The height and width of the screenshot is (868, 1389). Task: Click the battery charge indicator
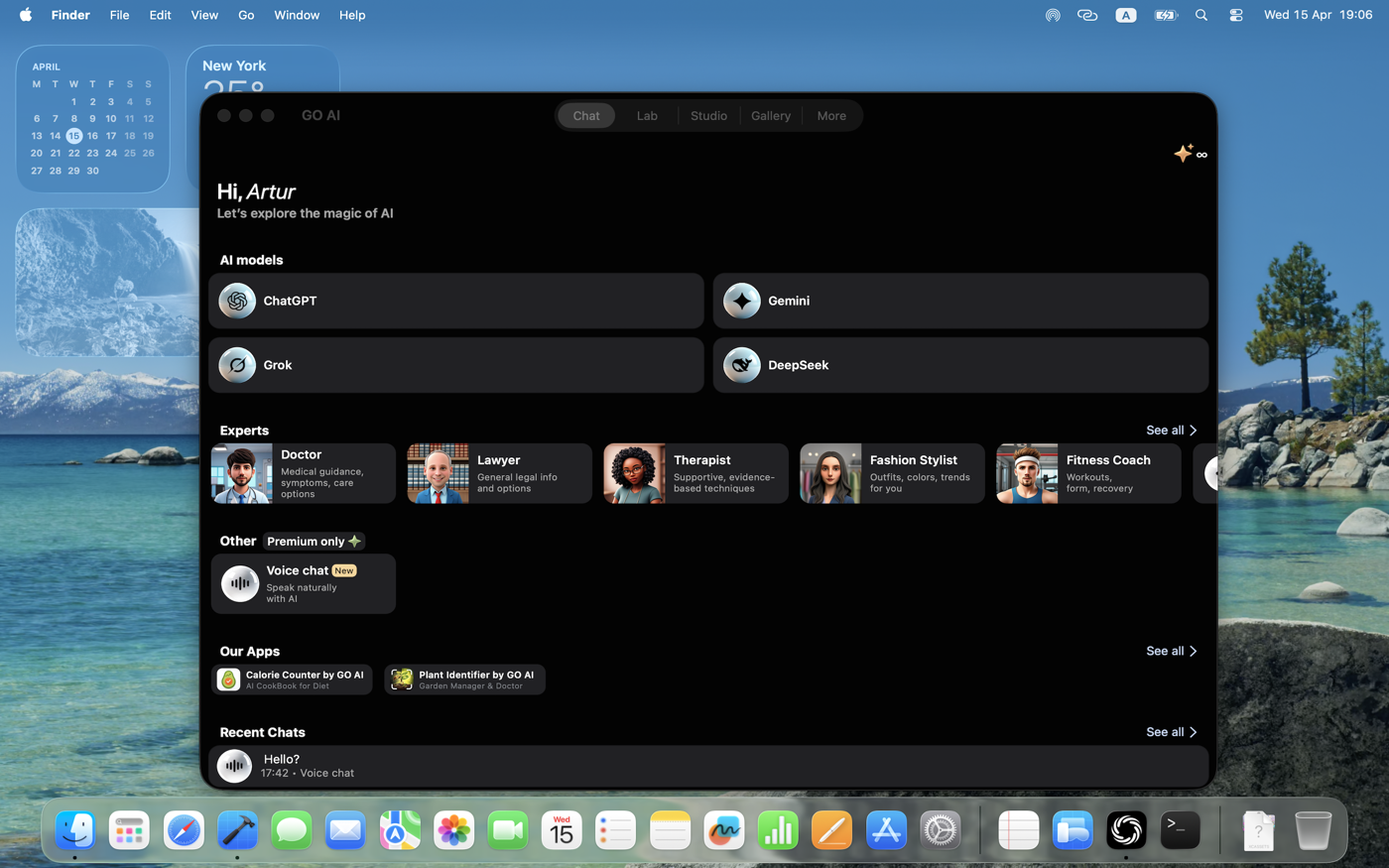click(1165, 15)
